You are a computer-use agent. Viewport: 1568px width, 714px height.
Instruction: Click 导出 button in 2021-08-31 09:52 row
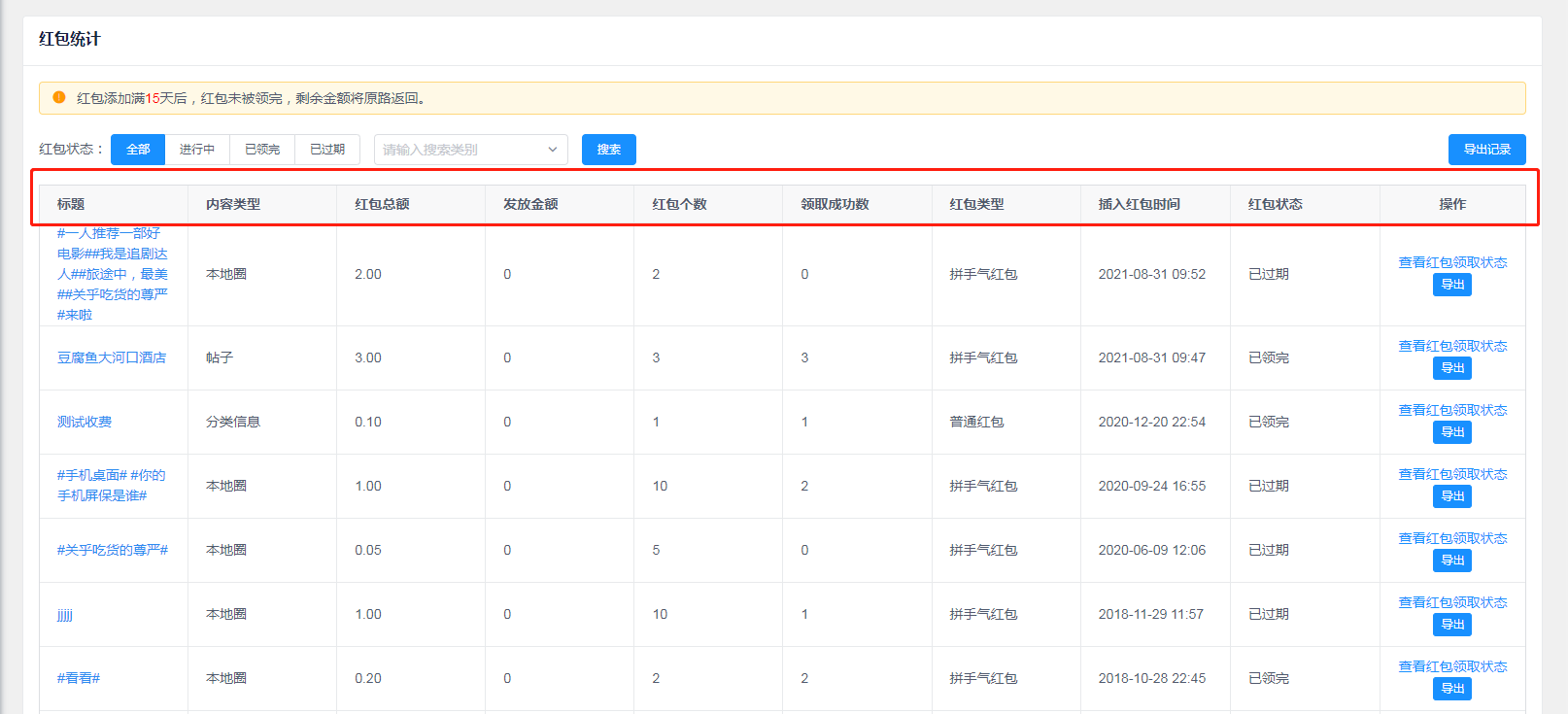coord(1452,285)
